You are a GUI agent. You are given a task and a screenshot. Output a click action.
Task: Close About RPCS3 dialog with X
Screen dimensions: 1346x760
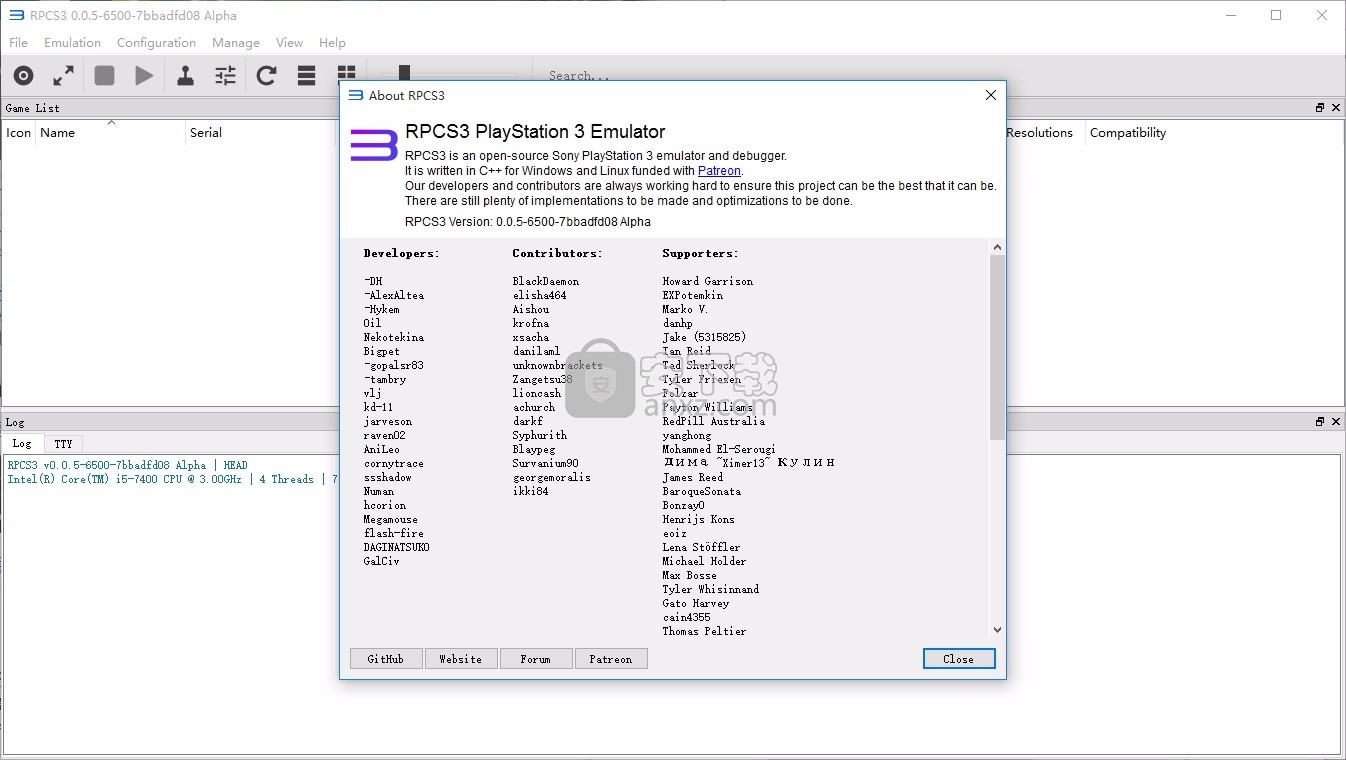coord(990,95)
